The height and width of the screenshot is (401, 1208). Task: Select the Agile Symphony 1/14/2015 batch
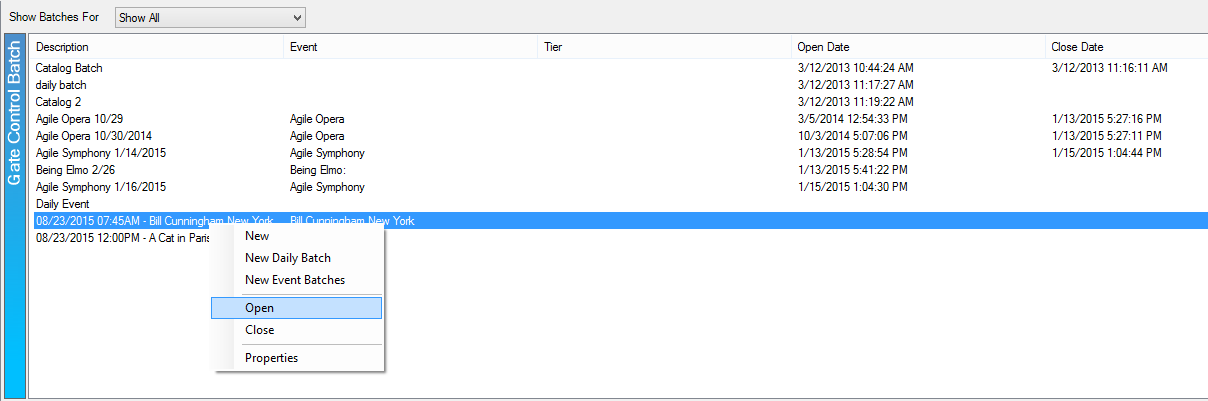point(100,153)
